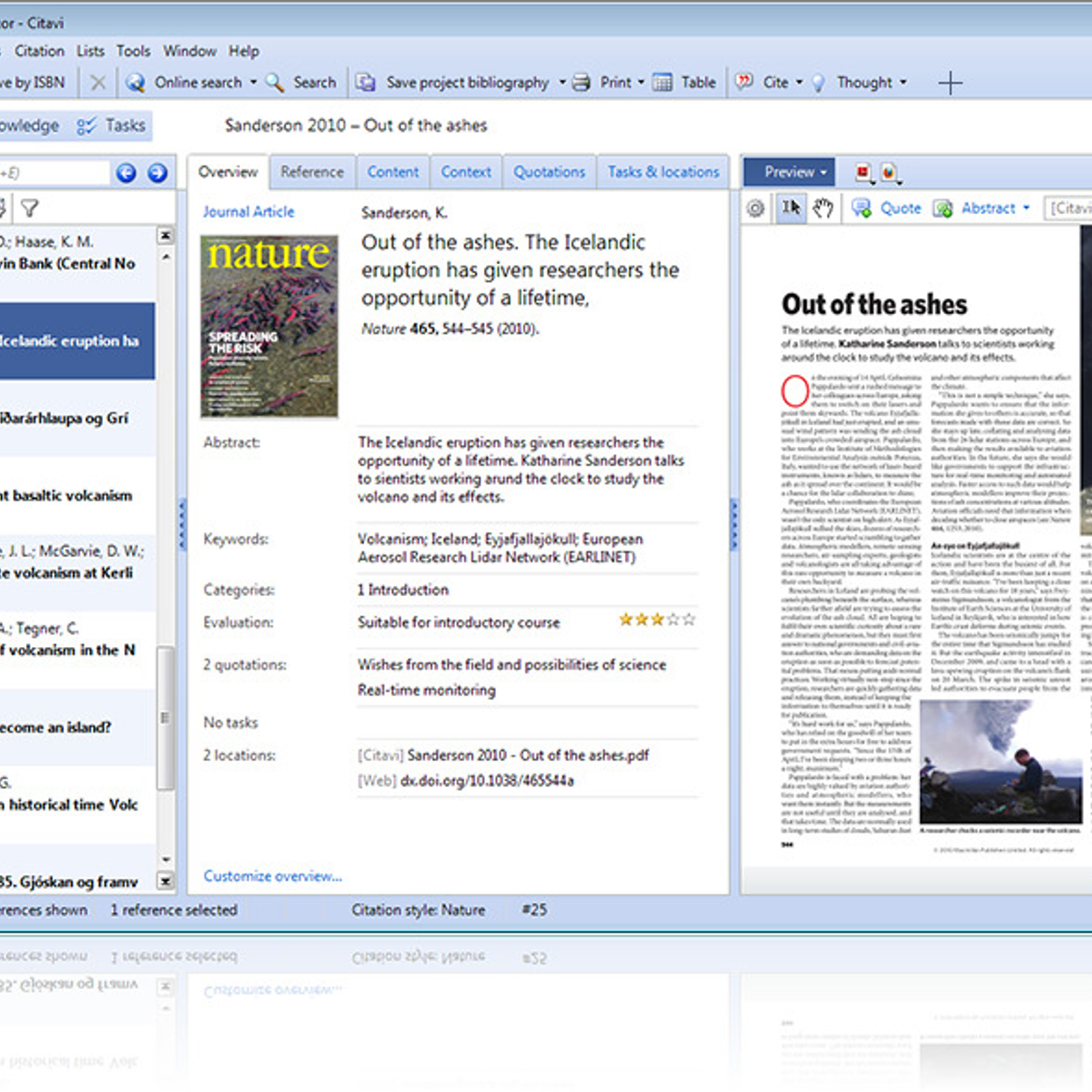The height and width of the screenshot is (1092, 1092).
Task: Open the Tools menu
Action: (133, 51)
